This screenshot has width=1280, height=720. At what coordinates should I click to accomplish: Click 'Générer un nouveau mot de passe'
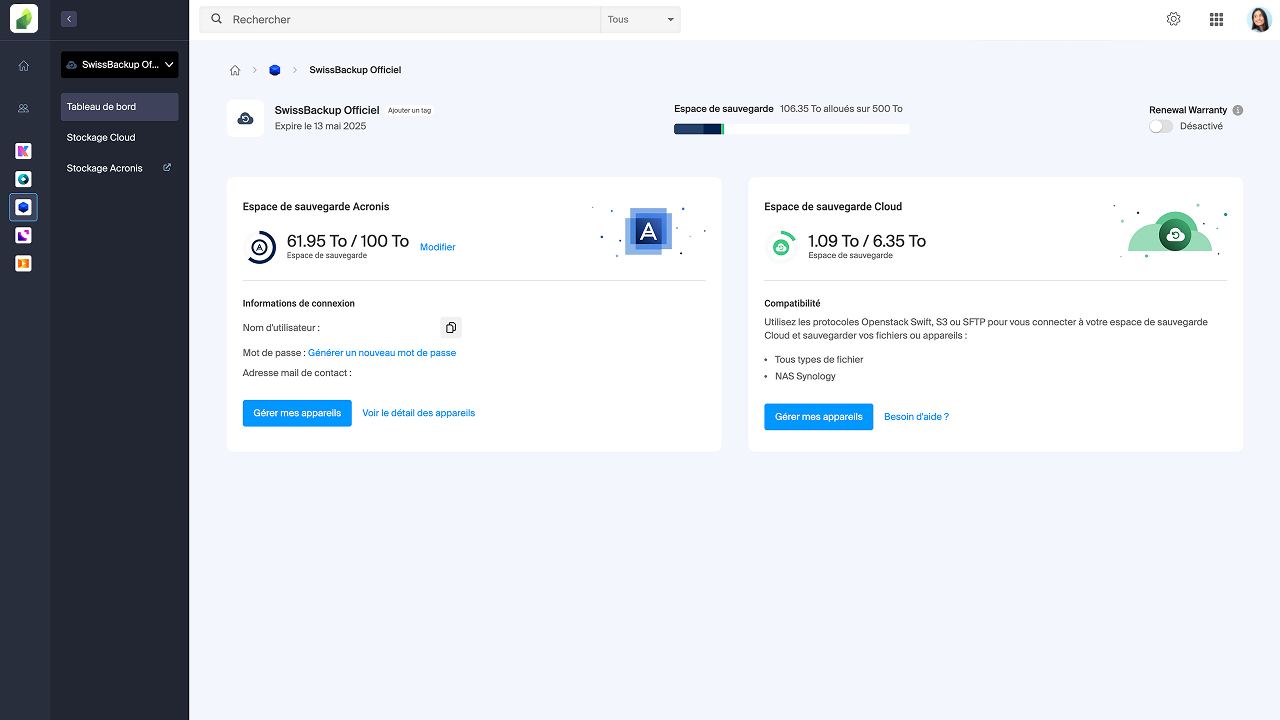382,352
